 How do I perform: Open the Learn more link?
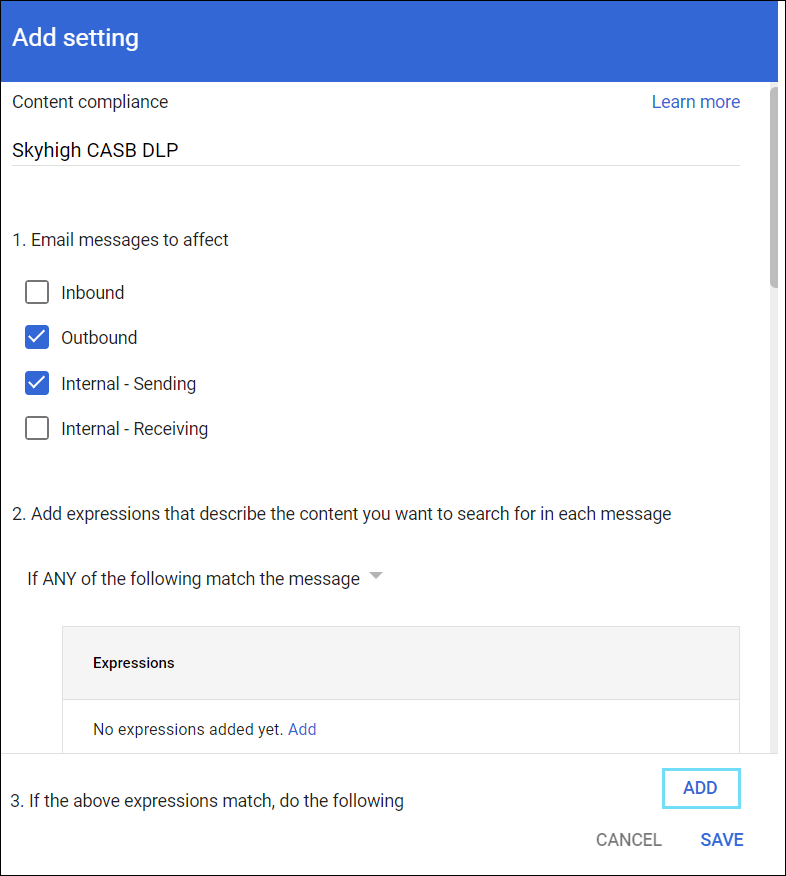[x=696, y=101]
